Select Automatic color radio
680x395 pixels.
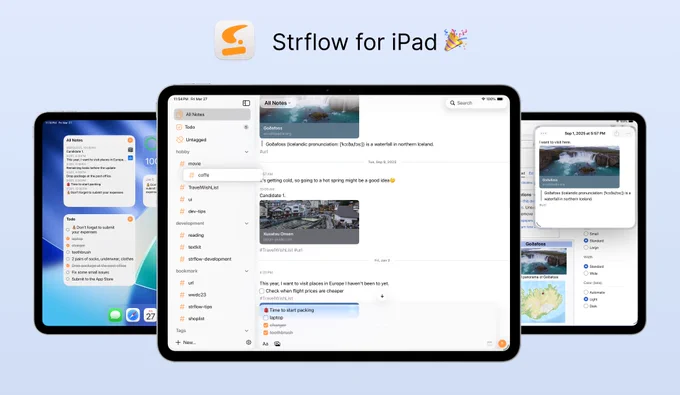586,292
